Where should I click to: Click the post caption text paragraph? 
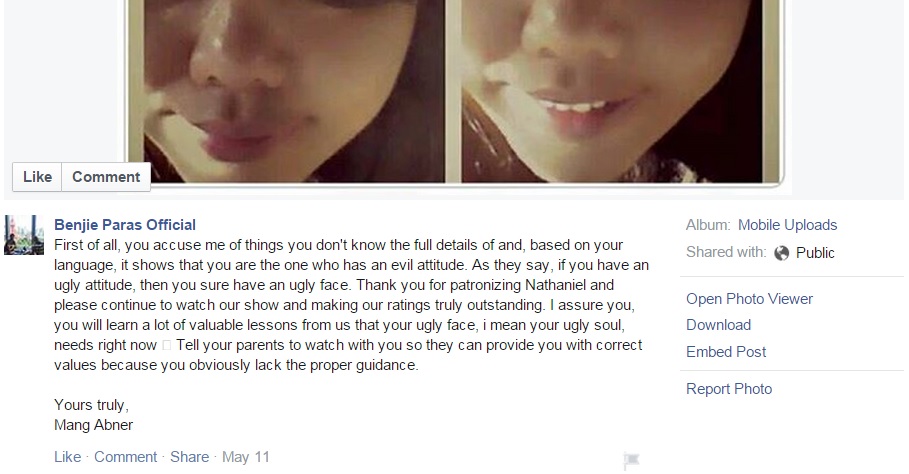(351, 305)
